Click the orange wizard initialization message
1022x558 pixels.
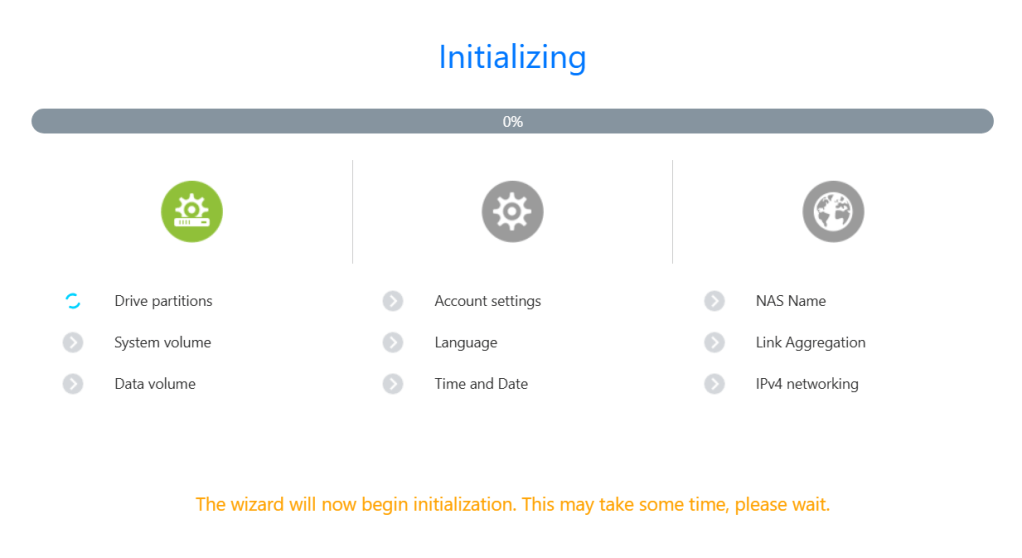pos(512,504)
